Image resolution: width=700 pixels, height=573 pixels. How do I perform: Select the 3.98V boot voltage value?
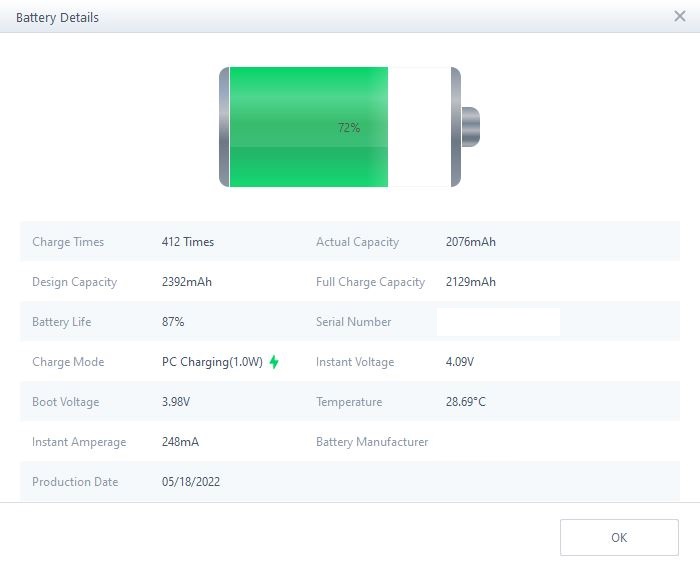point(176,402)
